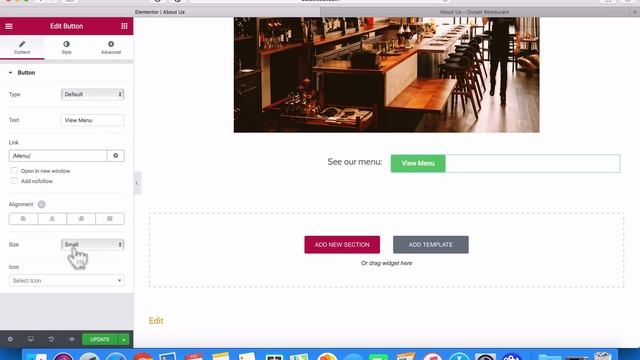This screenshot has width=640, height=360.
Task: Click the green UPDATE button
Action: (100, 339)
